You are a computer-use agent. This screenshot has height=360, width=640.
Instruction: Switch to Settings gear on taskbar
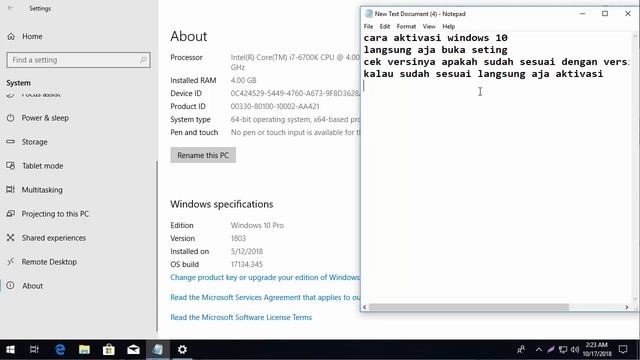click(182, 349)
